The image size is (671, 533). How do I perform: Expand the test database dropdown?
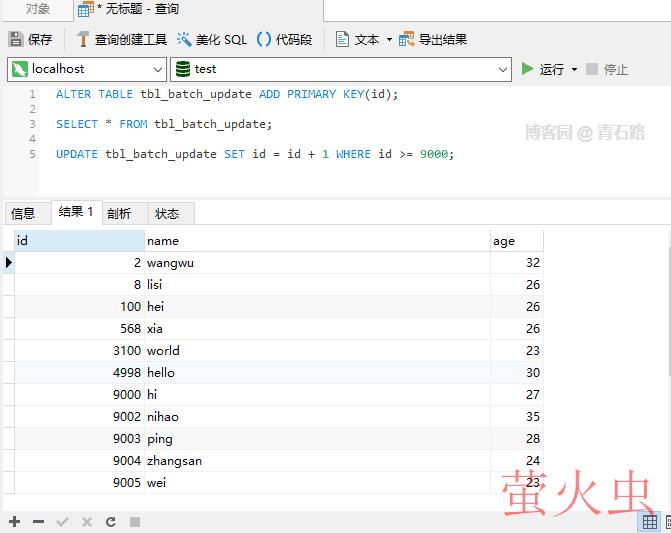pyautogui.click(x=503, y=69)
